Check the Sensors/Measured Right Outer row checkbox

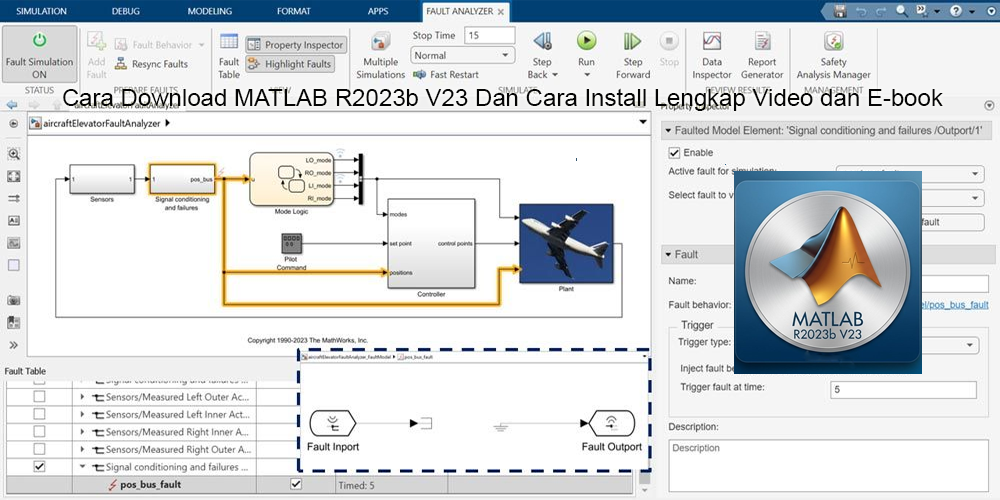40,450
